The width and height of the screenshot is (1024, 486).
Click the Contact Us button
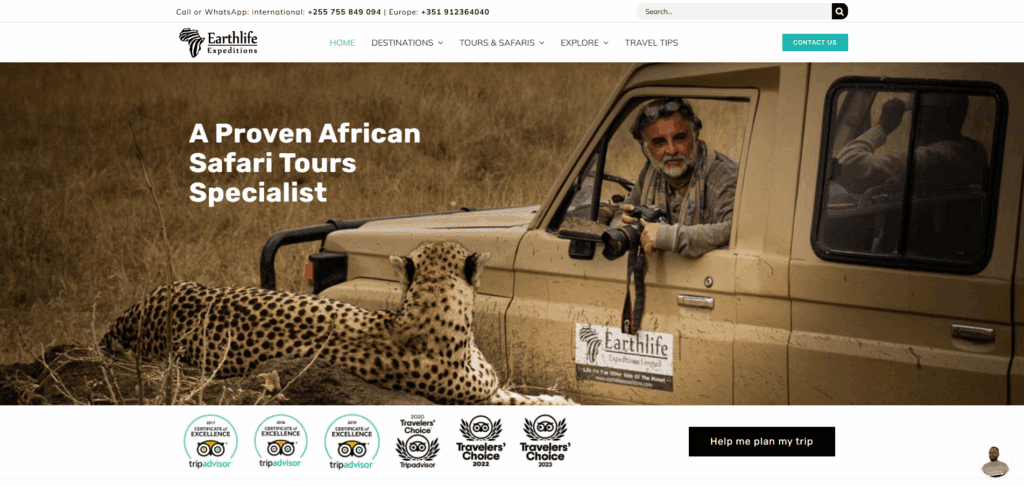(815, 42)
